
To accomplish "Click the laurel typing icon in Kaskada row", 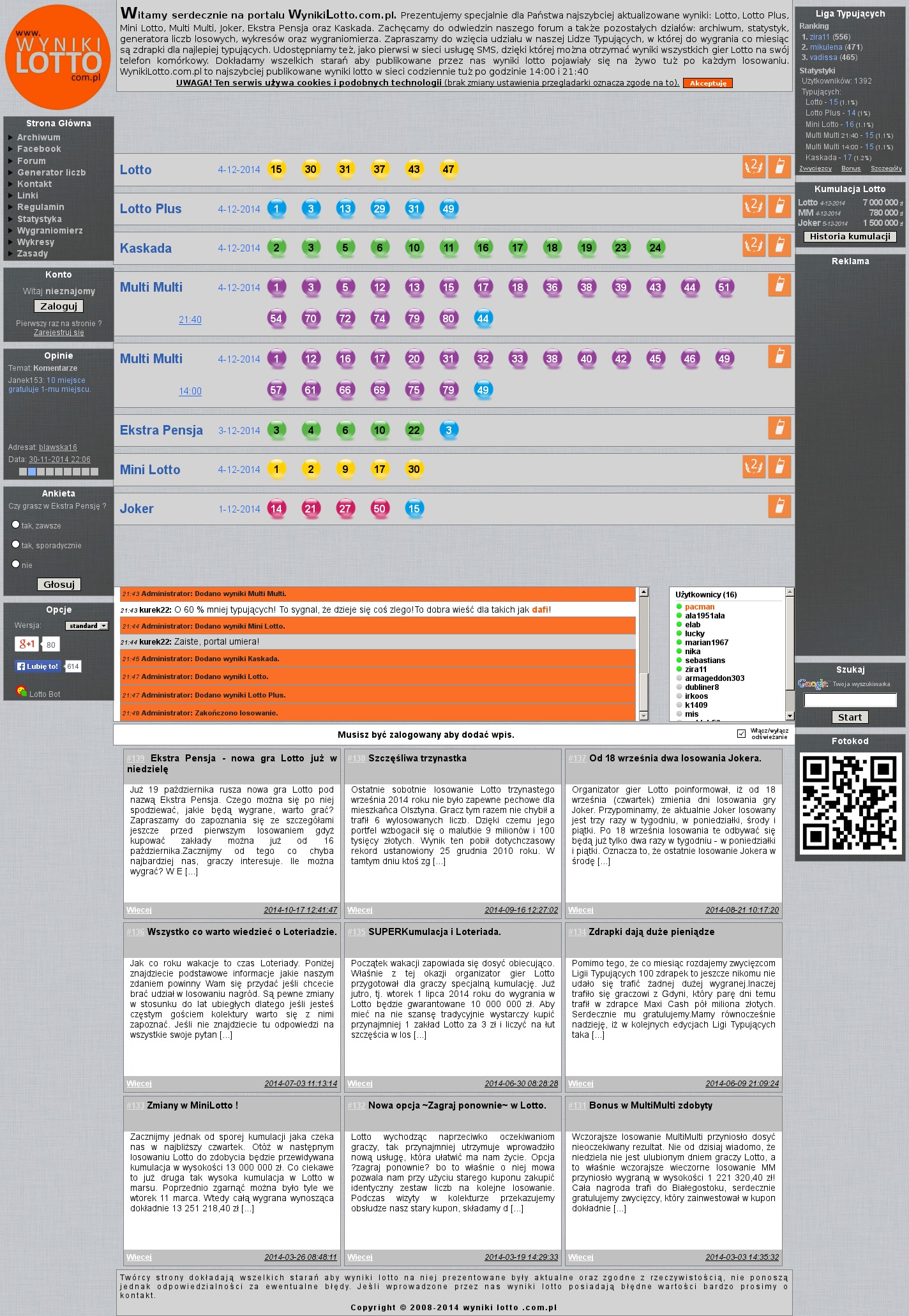I will (754, 245).
